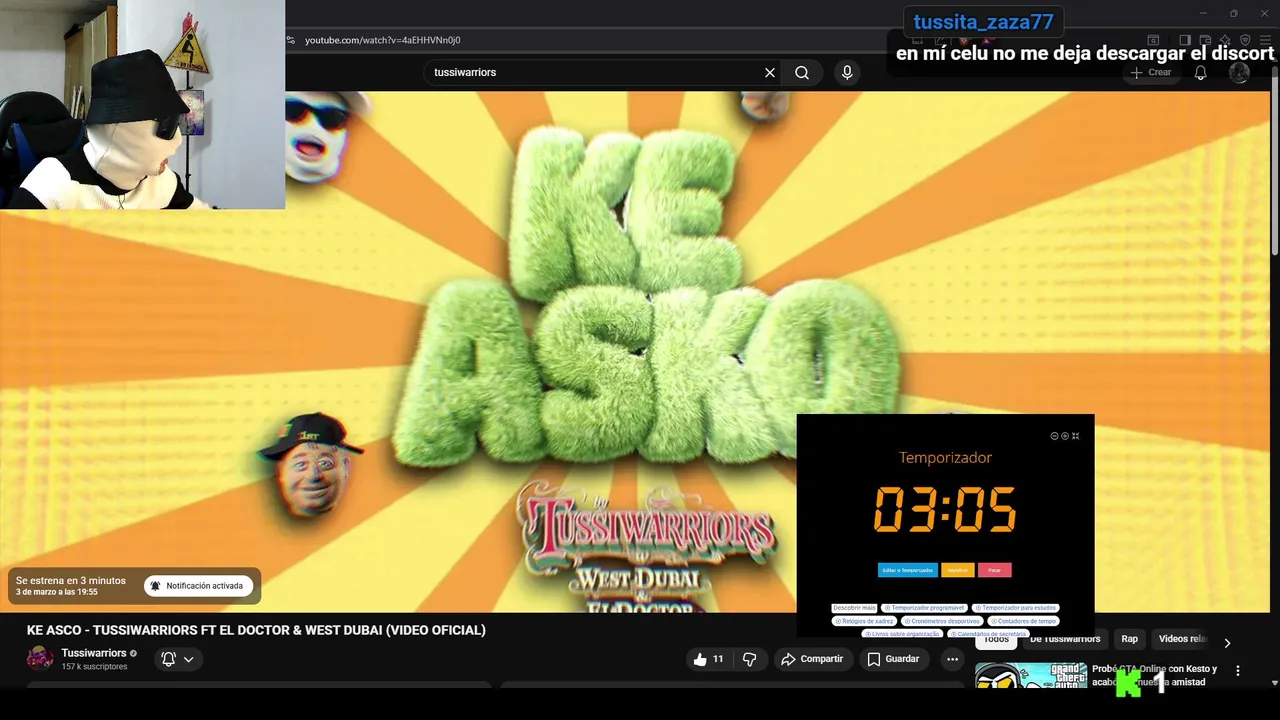Open Temporizador programável suggestion

(x=924, y=608)
